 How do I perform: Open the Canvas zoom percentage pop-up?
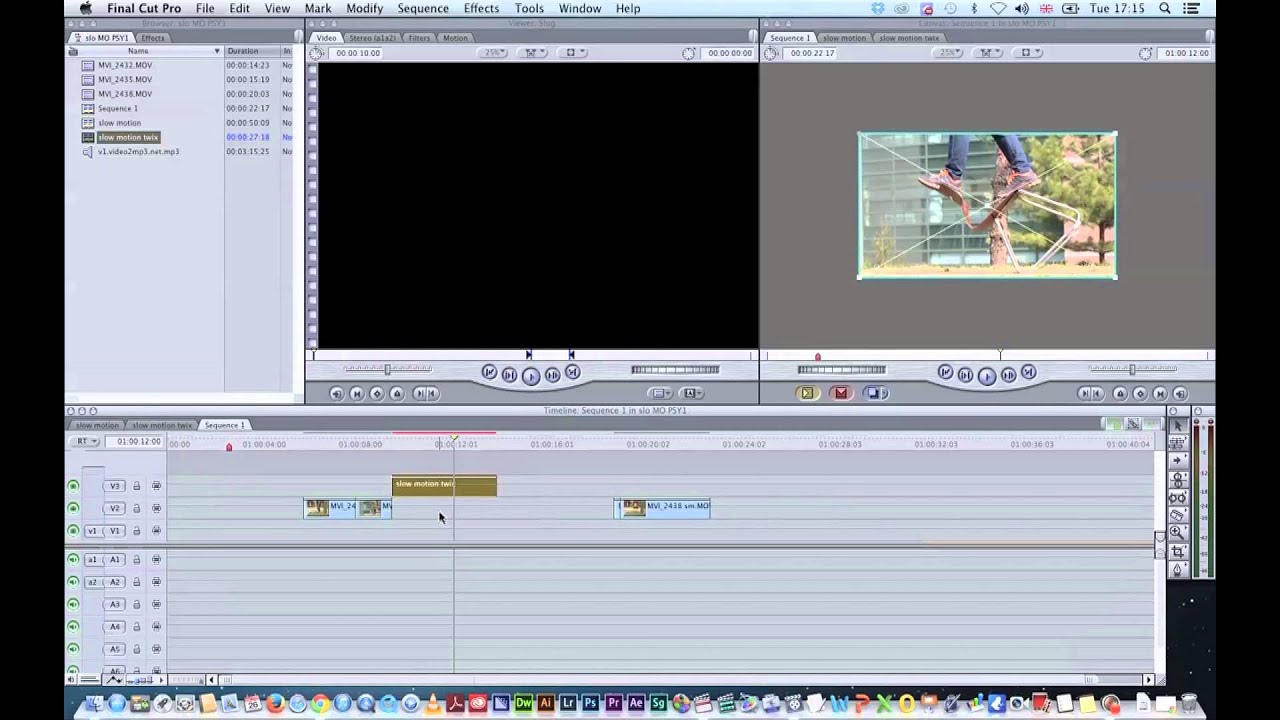(x=950, y=53)
